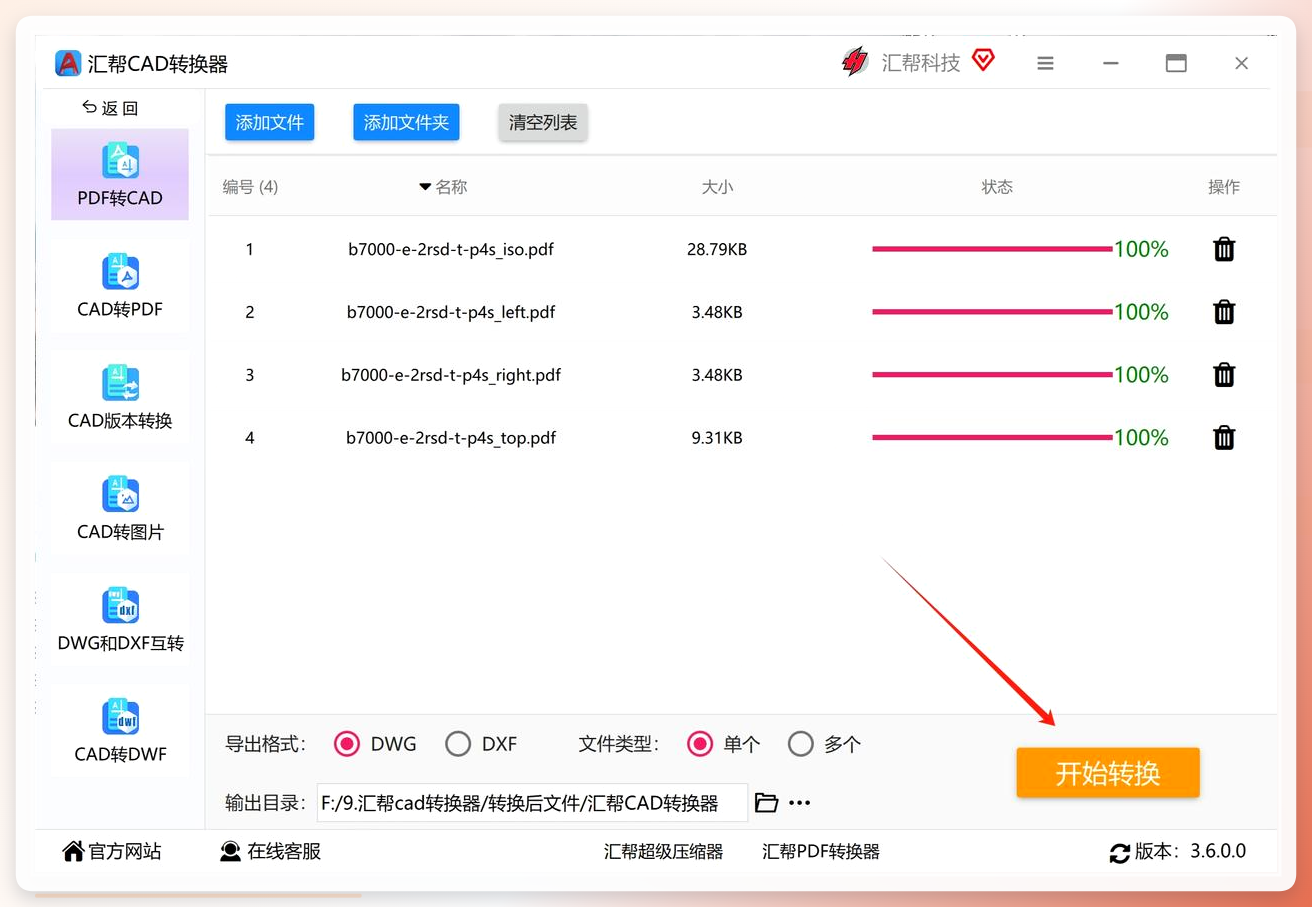Sort list by 名称 arrow
Screen dimensions: 1312x907
425,187
